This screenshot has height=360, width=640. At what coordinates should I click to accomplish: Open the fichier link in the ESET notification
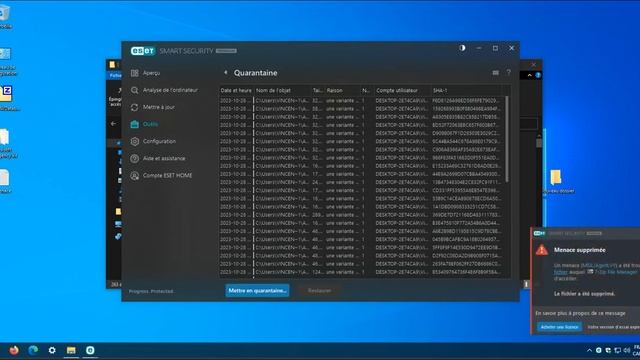(x=560, y=272)
